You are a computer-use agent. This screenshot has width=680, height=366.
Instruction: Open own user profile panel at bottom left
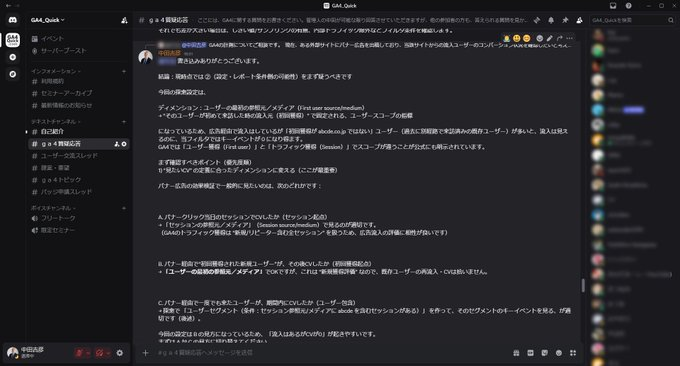(31, 352)
